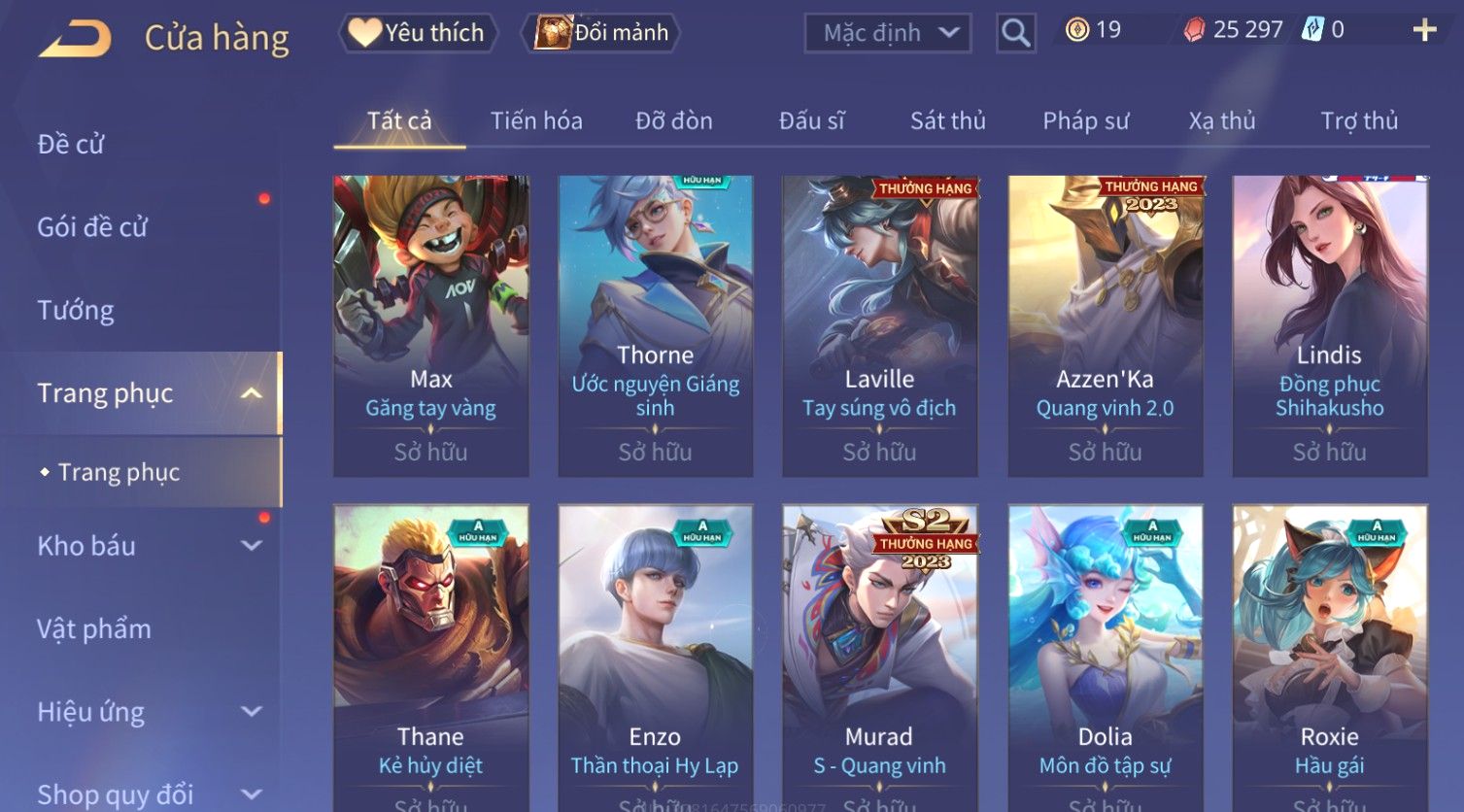Open Gói đề cử in sidebar
Screen dimensions: 1464x812
pyautogui.click(x=92, y=227)
